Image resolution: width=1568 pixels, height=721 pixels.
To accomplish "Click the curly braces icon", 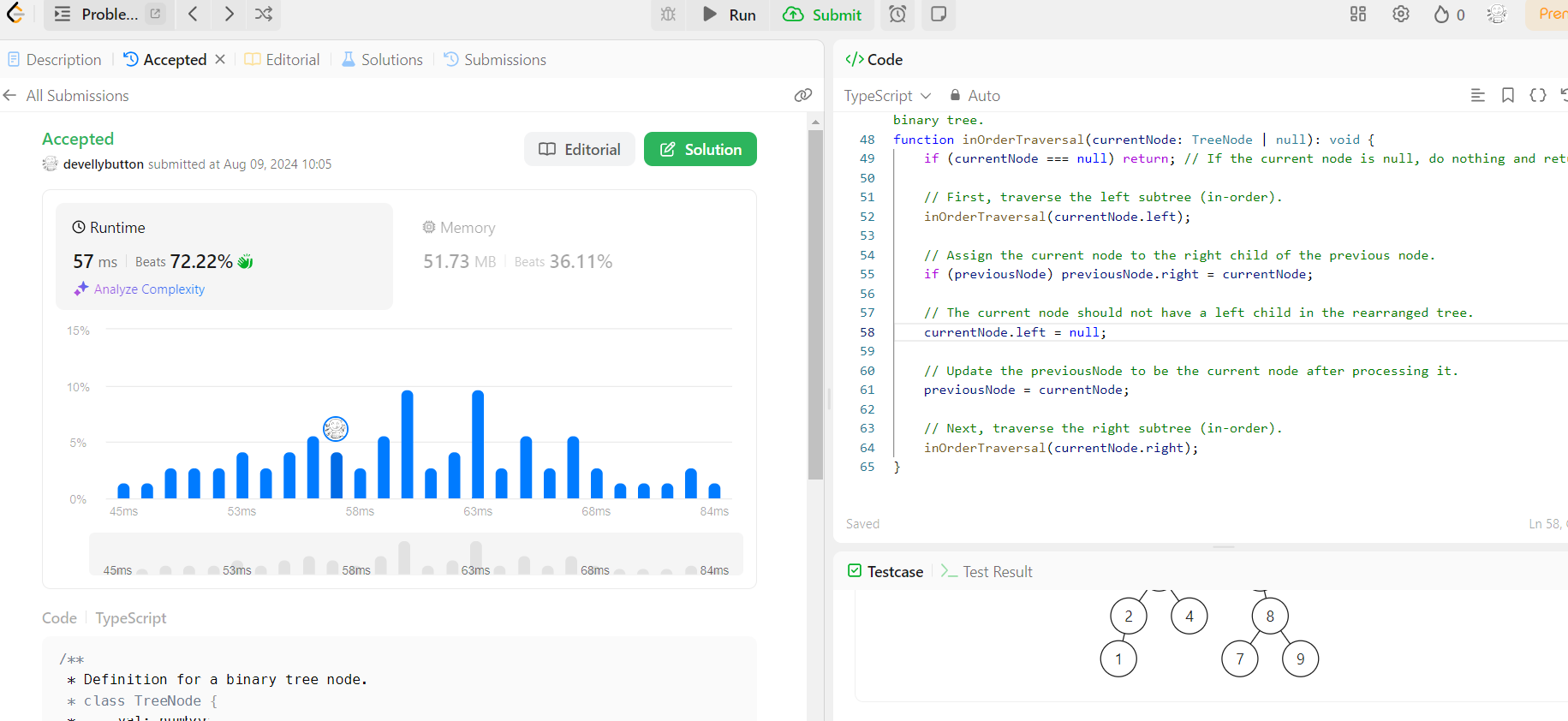I will pyautogui.click(x=1538, y=95).
